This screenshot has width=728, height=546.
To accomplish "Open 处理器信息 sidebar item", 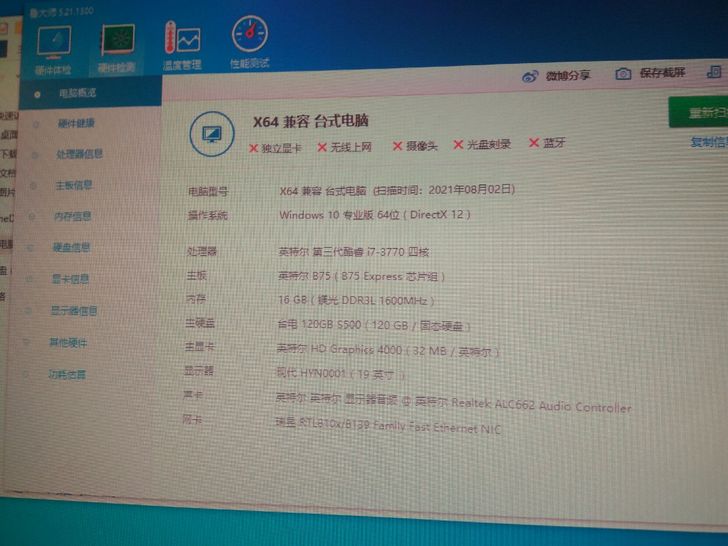I will coord(79,154).
